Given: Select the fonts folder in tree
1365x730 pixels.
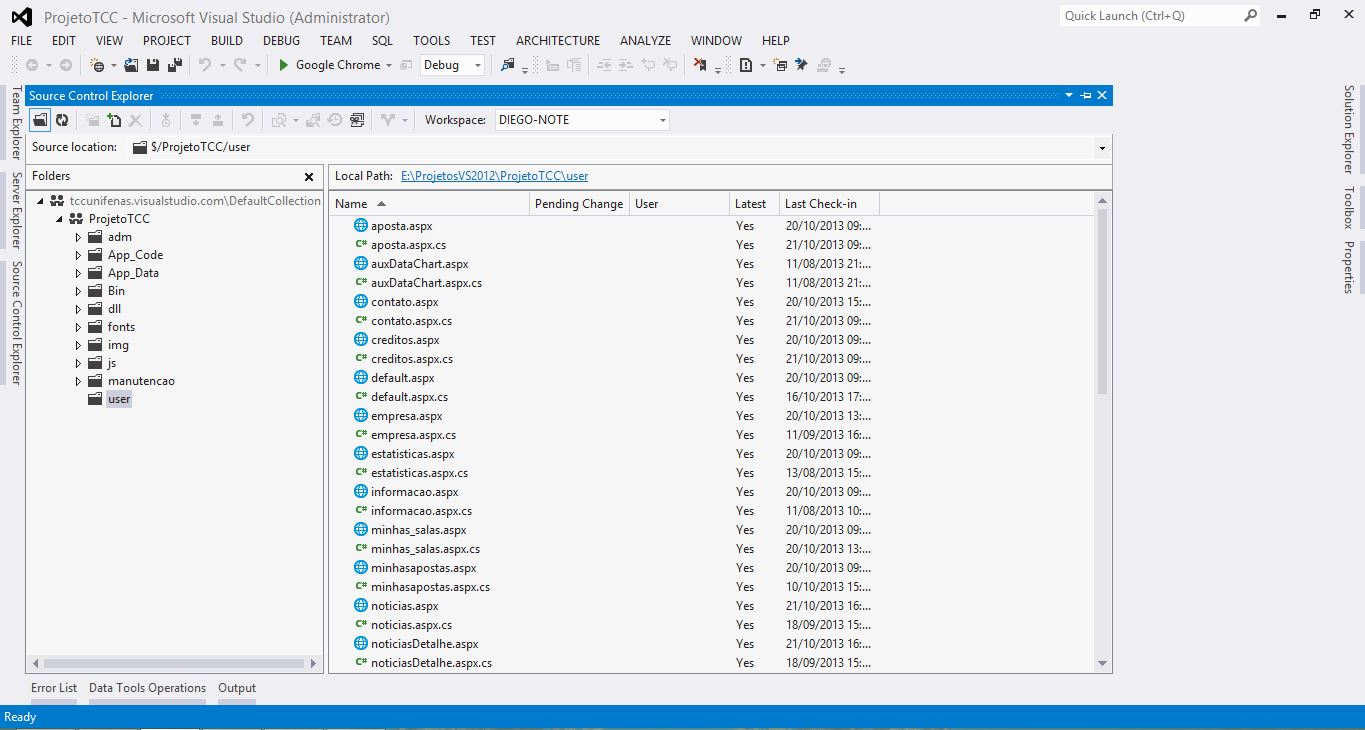Looking at the screenshot, I should coord(121,327).
